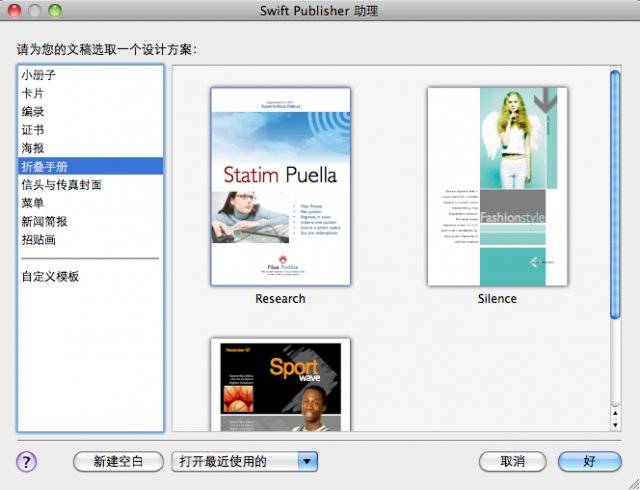The width and height of the screenshot is (640, 490).
Task: Select 招贴画 category
Action: point(38,239)
